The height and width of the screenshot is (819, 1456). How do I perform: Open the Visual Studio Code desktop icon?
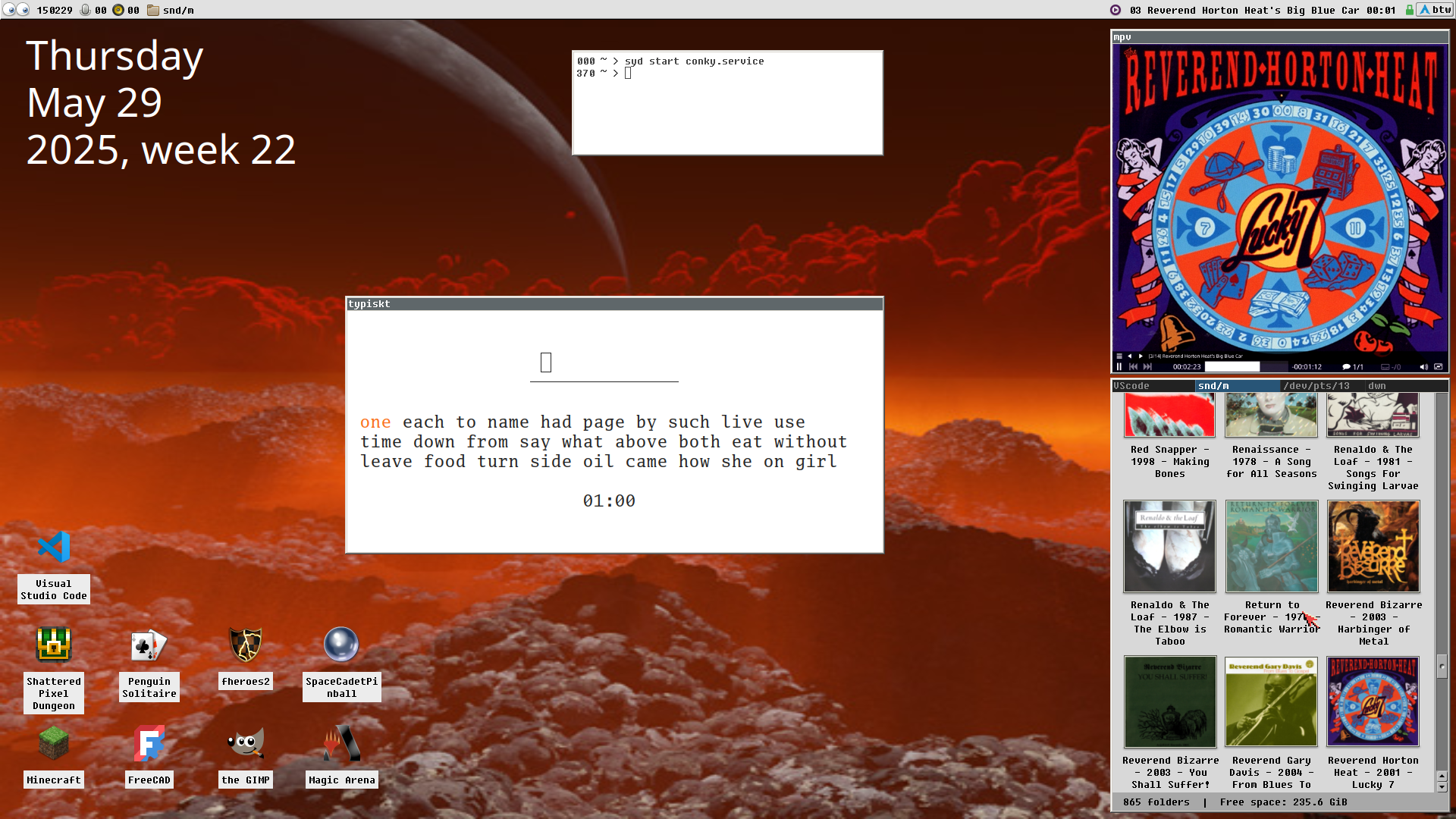point(54,548)
